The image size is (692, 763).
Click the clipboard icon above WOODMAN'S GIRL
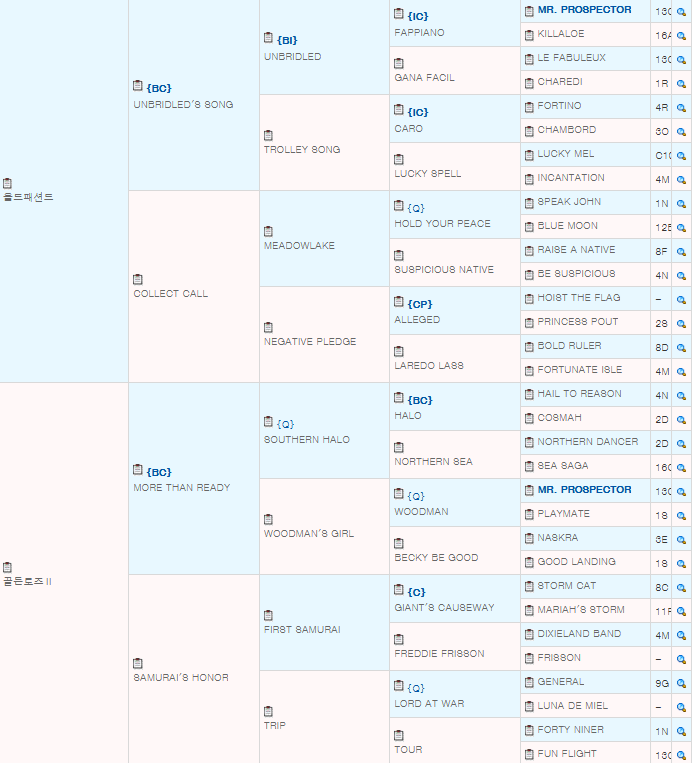268,519
